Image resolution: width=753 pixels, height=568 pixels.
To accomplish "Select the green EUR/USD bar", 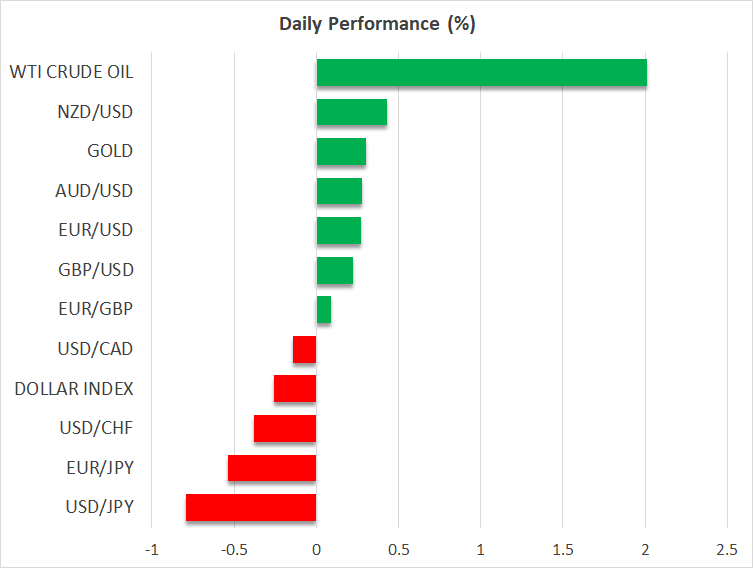I will pos(338,231).
